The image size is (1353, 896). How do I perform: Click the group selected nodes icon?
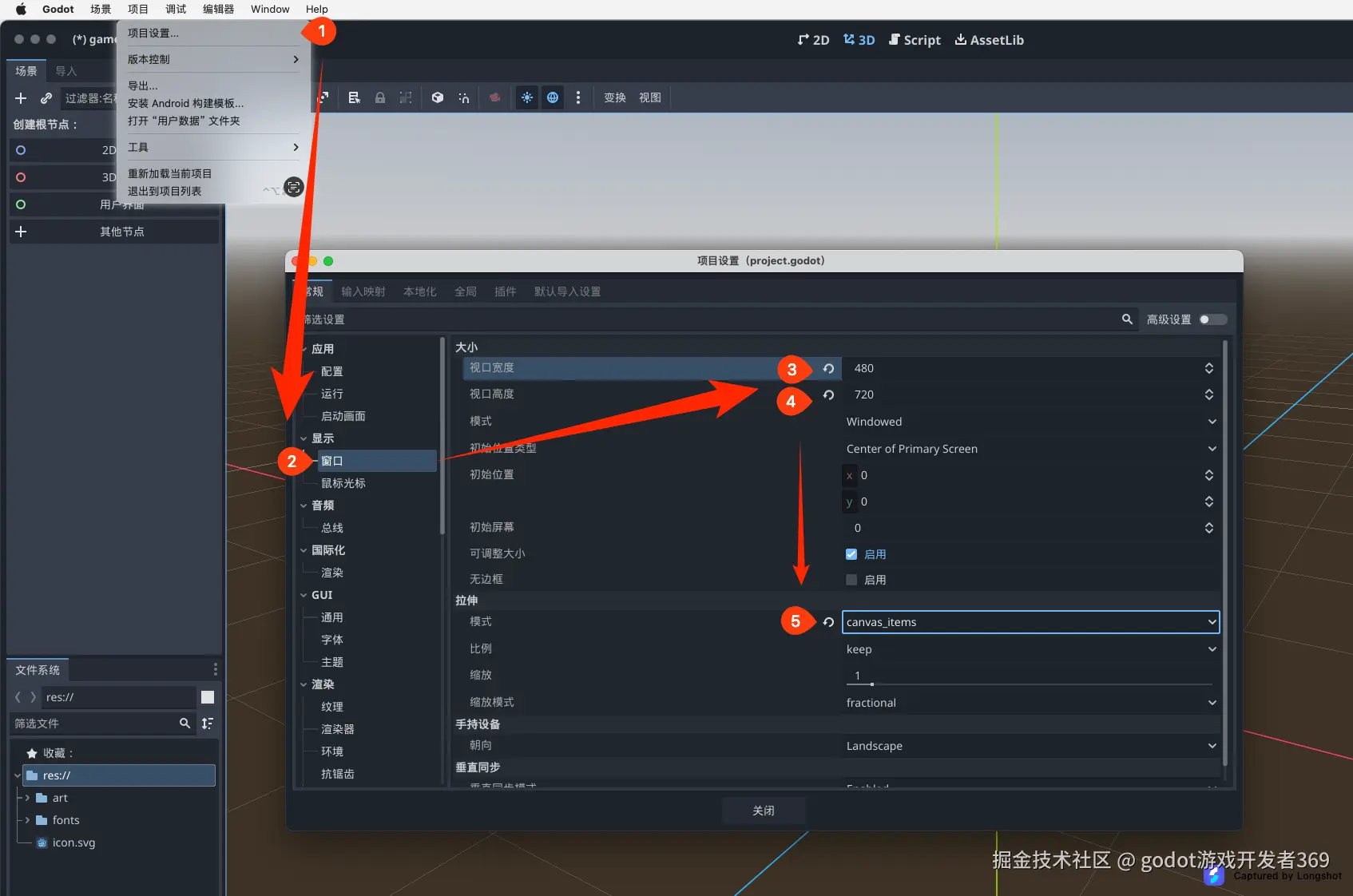click(x=406, y=97)
